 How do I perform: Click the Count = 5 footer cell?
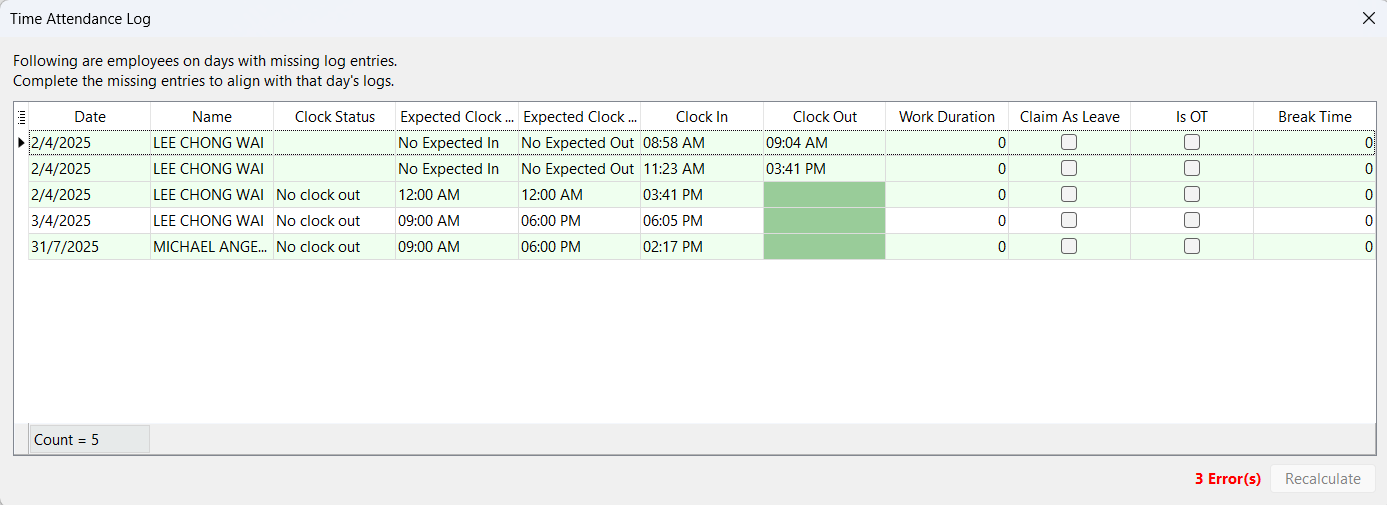[x=89, y=440]
